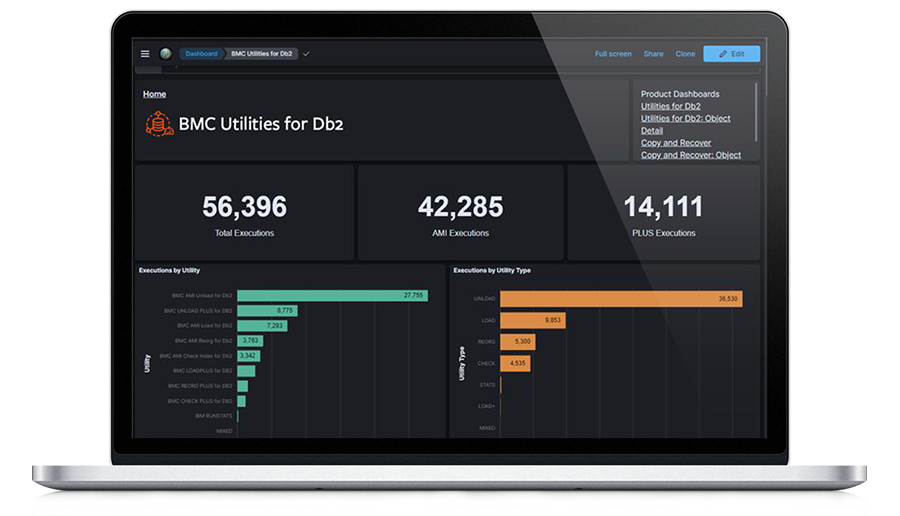
Task: Click the 42,285 AMI Executions metric
Action: tap(460, 213)
